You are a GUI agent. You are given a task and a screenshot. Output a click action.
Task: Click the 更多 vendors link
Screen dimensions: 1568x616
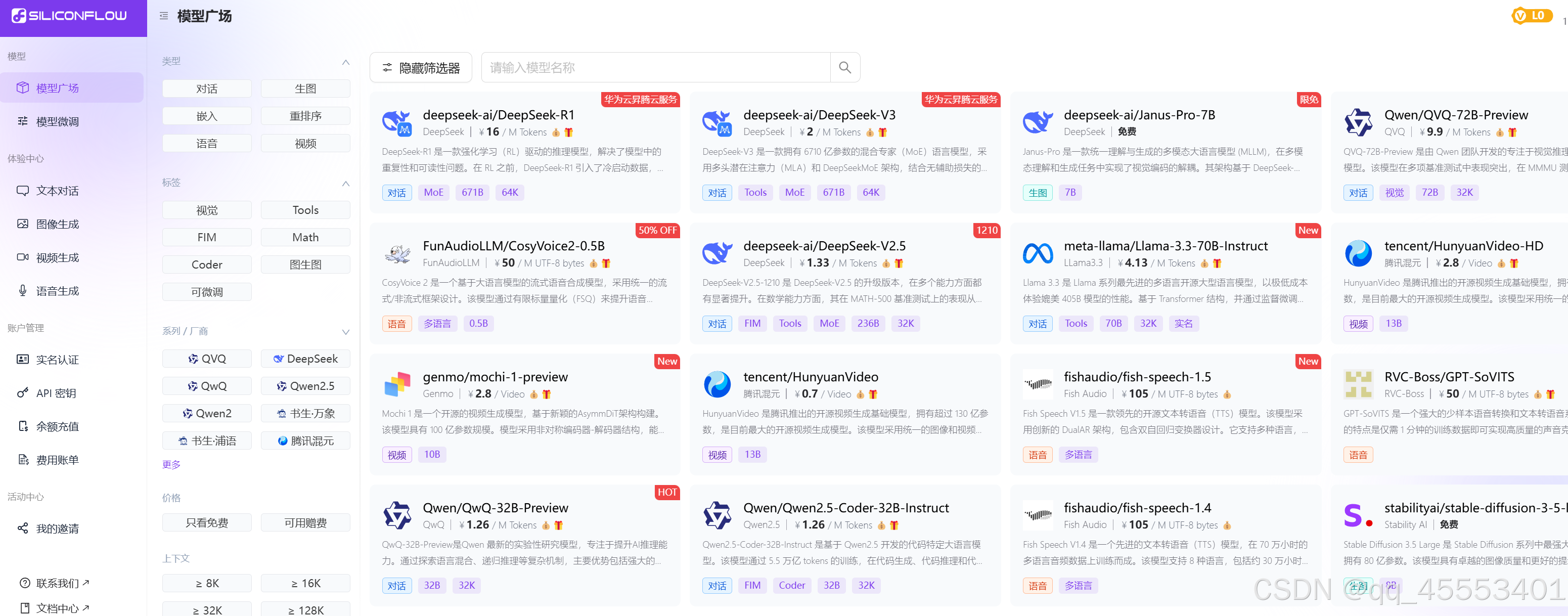tap(171, 464)
